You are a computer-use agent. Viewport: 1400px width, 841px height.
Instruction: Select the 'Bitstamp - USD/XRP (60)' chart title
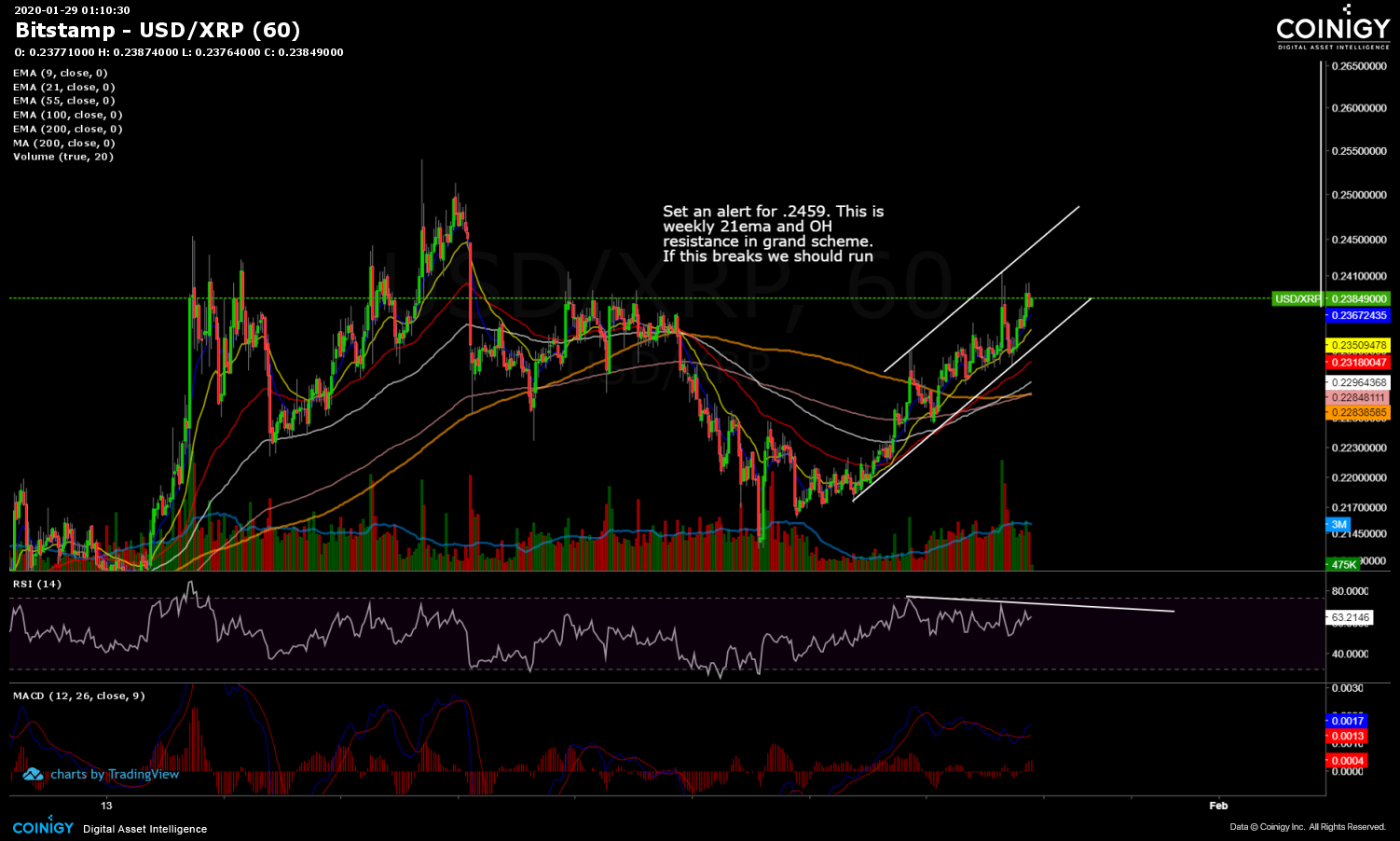(158, 30)
